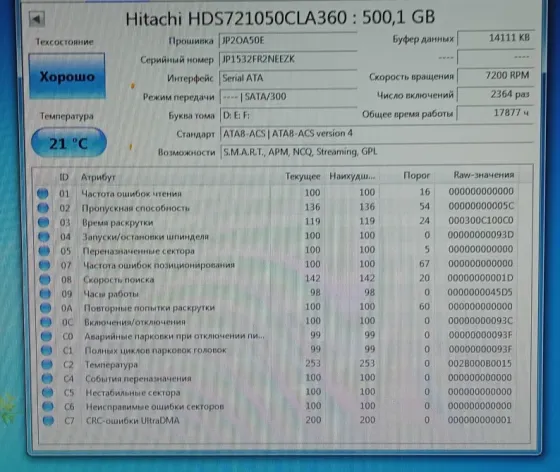Select the События переназначения text
The height and width of the screenshot is (472, 560).
[x=139, y=378]
